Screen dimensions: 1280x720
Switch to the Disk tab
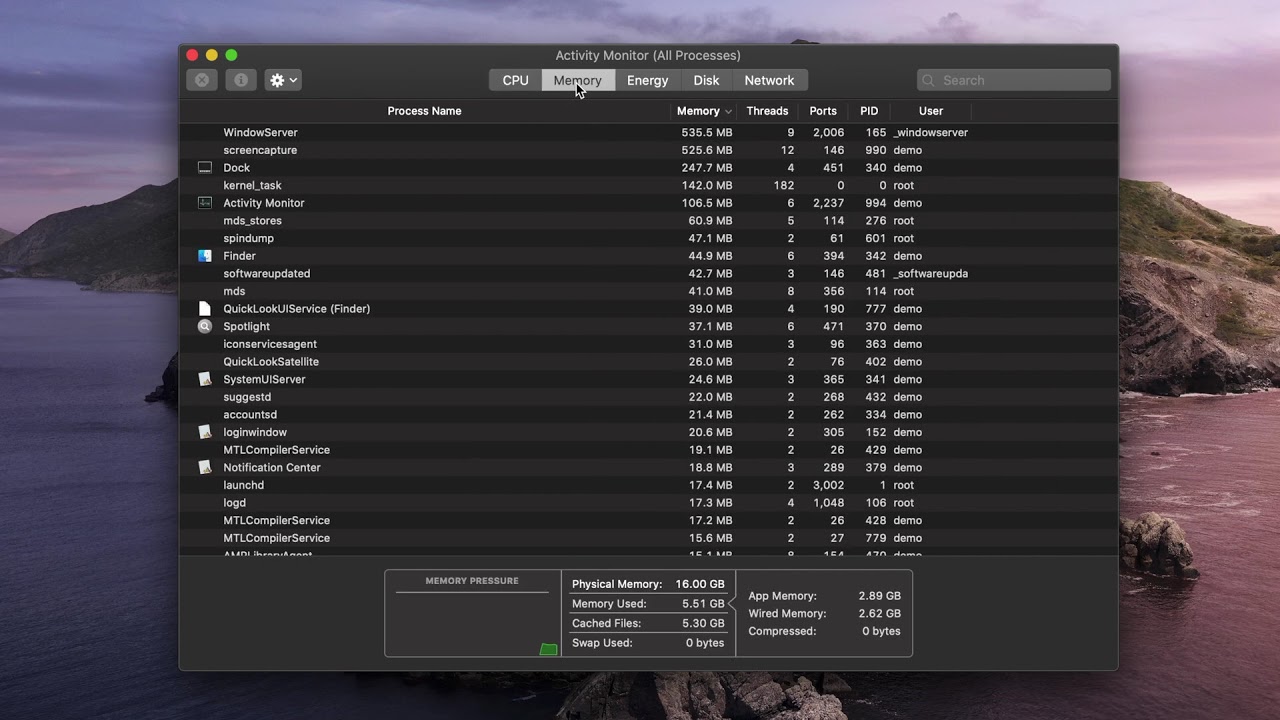click(x=706, y=80)
